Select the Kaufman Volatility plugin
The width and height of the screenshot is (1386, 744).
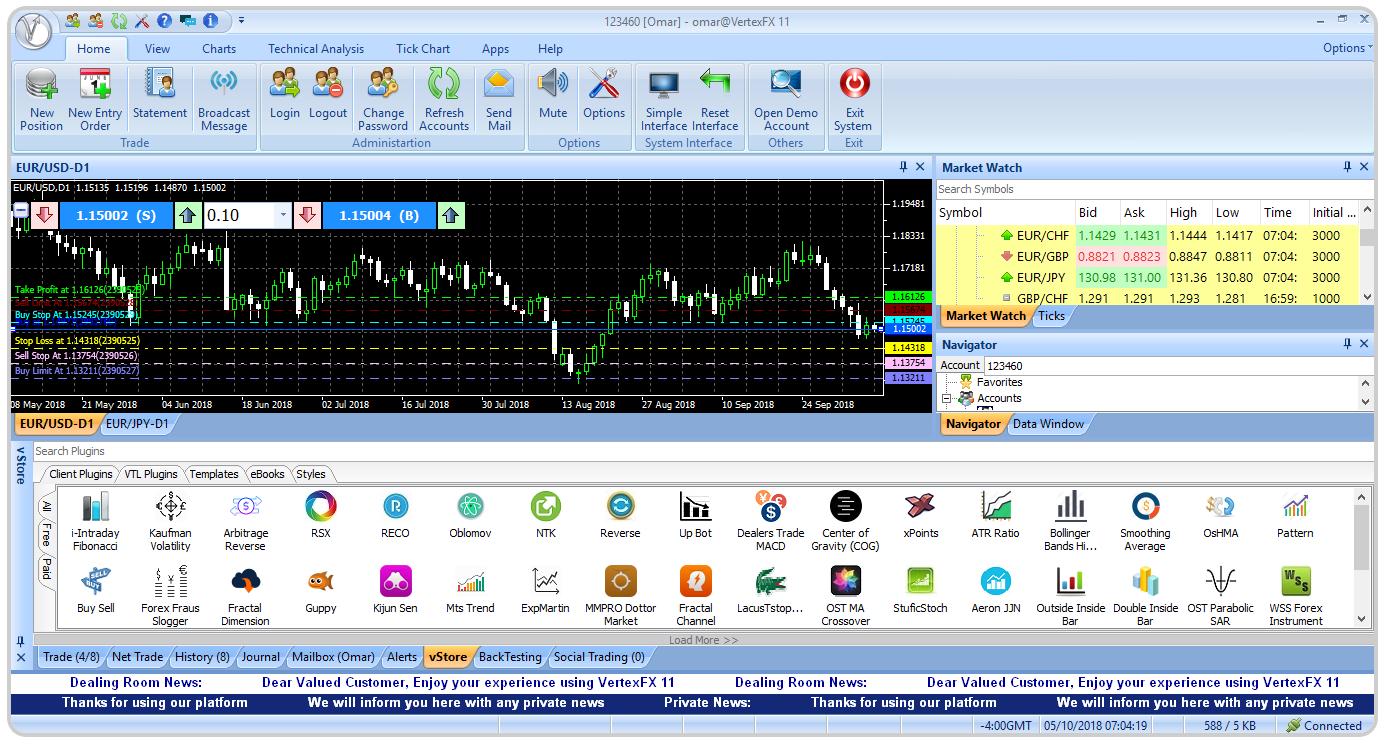170,520
